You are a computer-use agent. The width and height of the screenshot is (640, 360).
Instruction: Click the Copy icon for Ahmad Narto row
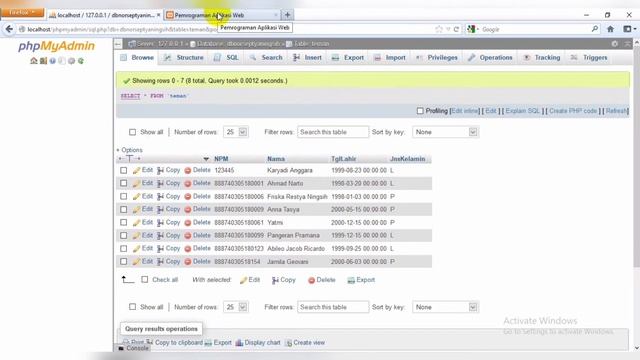pyautogui.click(x=160, y=183)
